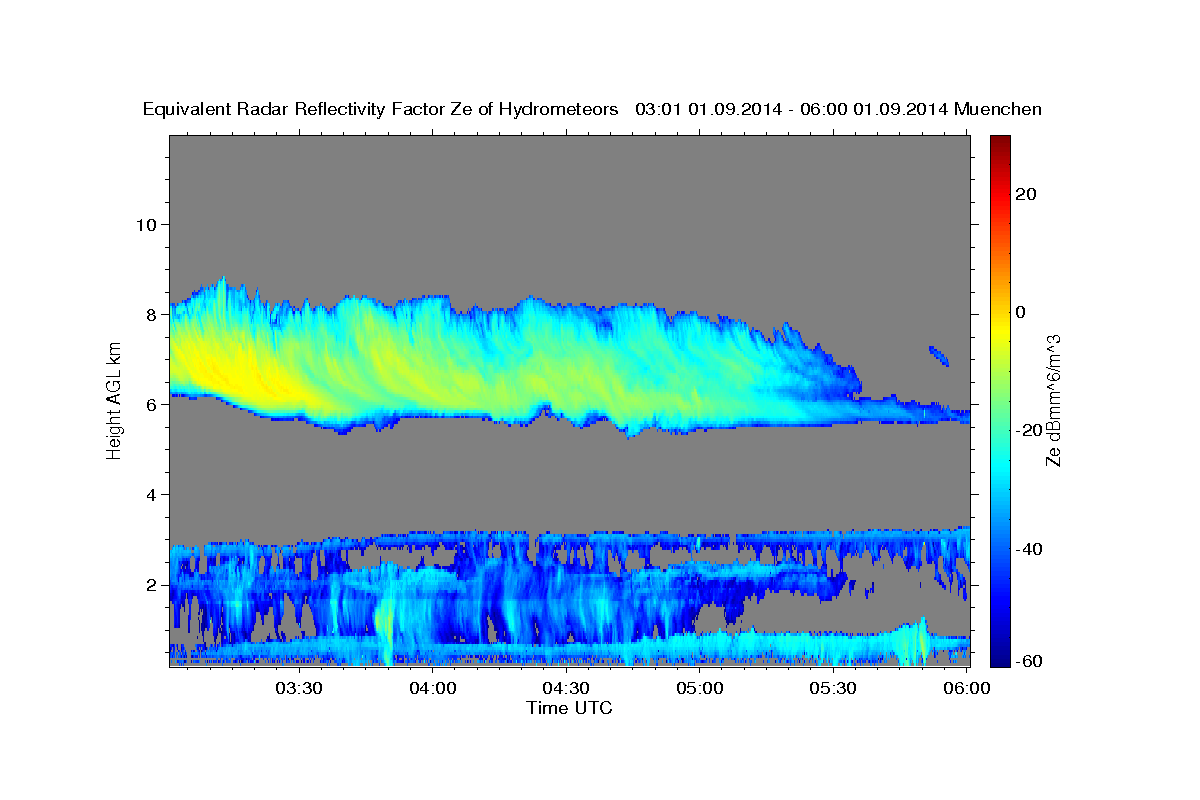Click the colorbar value label '0'
This screenshot has height=800, width=1200.
[x=1020, y=312]
